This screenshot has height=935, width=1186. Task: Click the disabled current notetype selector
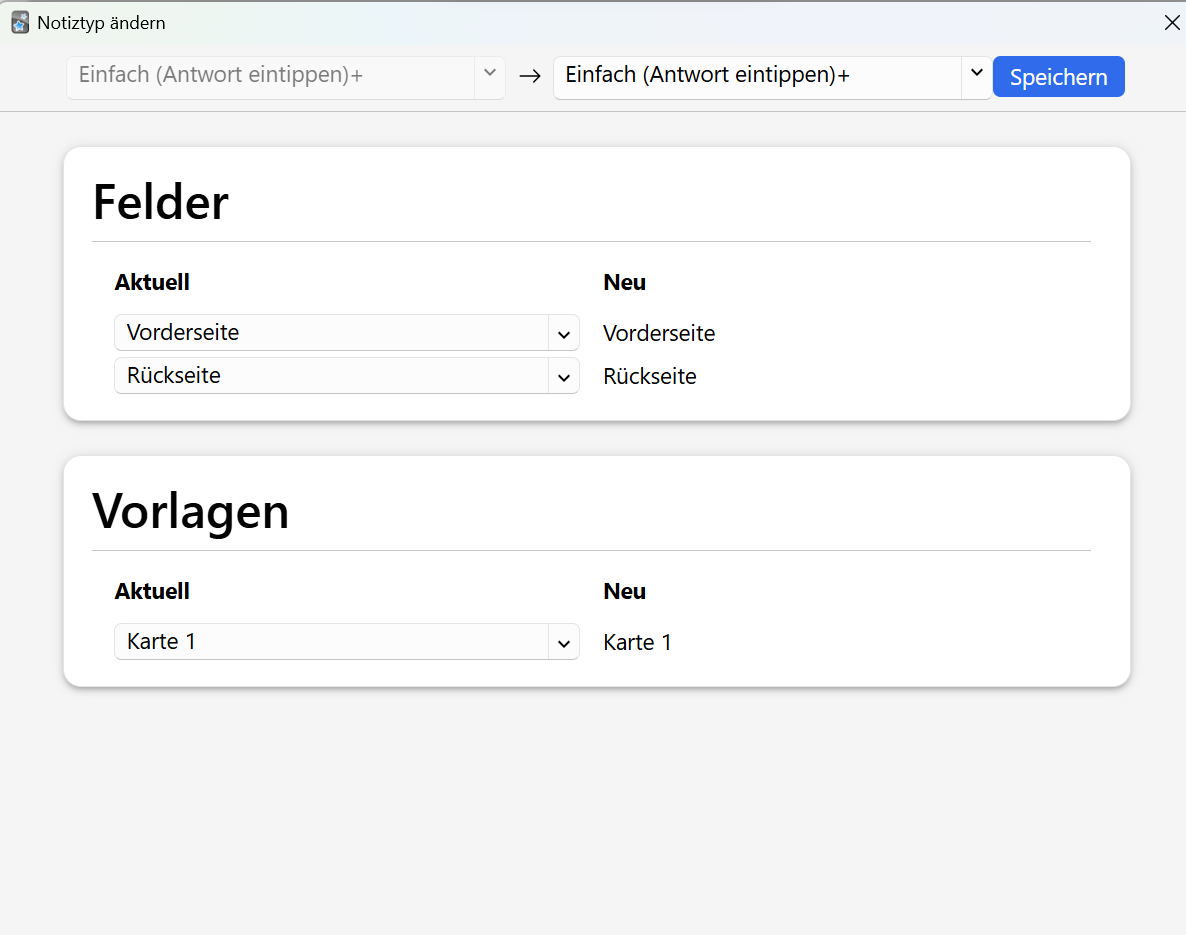click(x=286, y=77)
